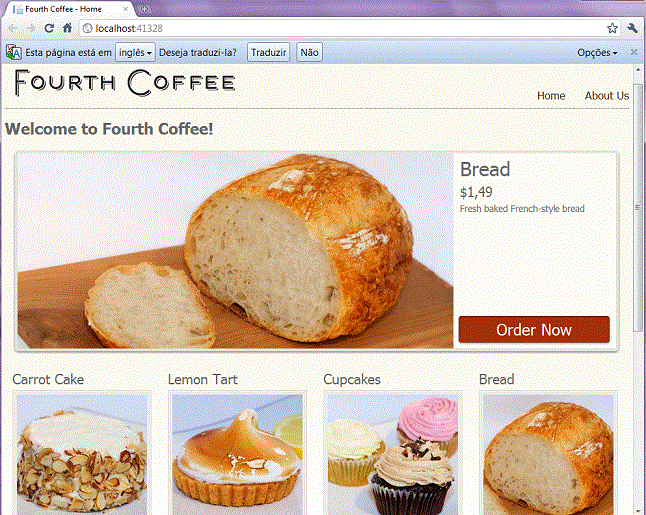This screenshot has height=515, width=646.
Task: Open the browser home page icon
Action: tap(67, 28)
